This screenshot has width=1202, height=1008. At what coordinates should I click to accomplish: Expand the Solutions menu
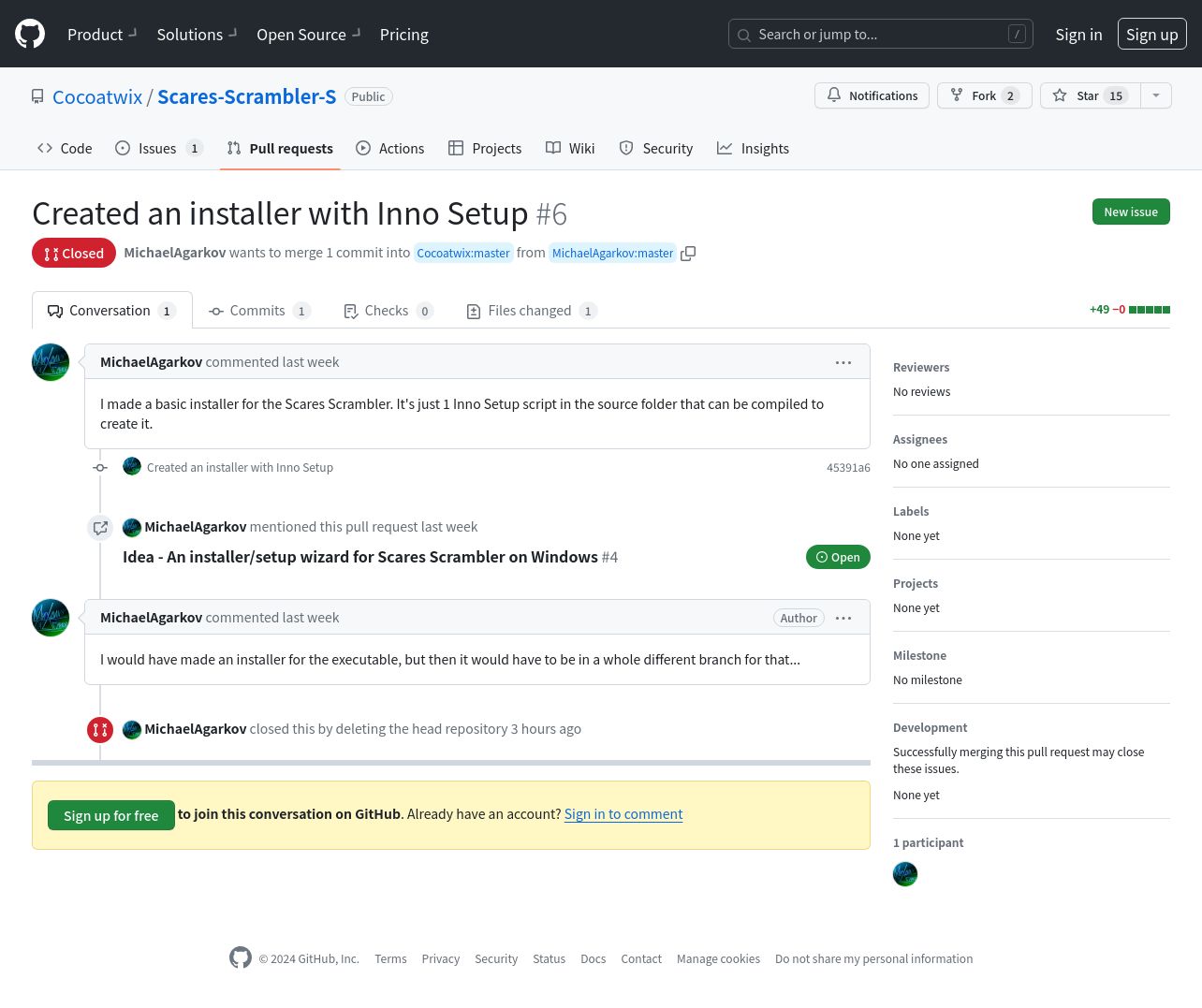(x=198, y=35)
